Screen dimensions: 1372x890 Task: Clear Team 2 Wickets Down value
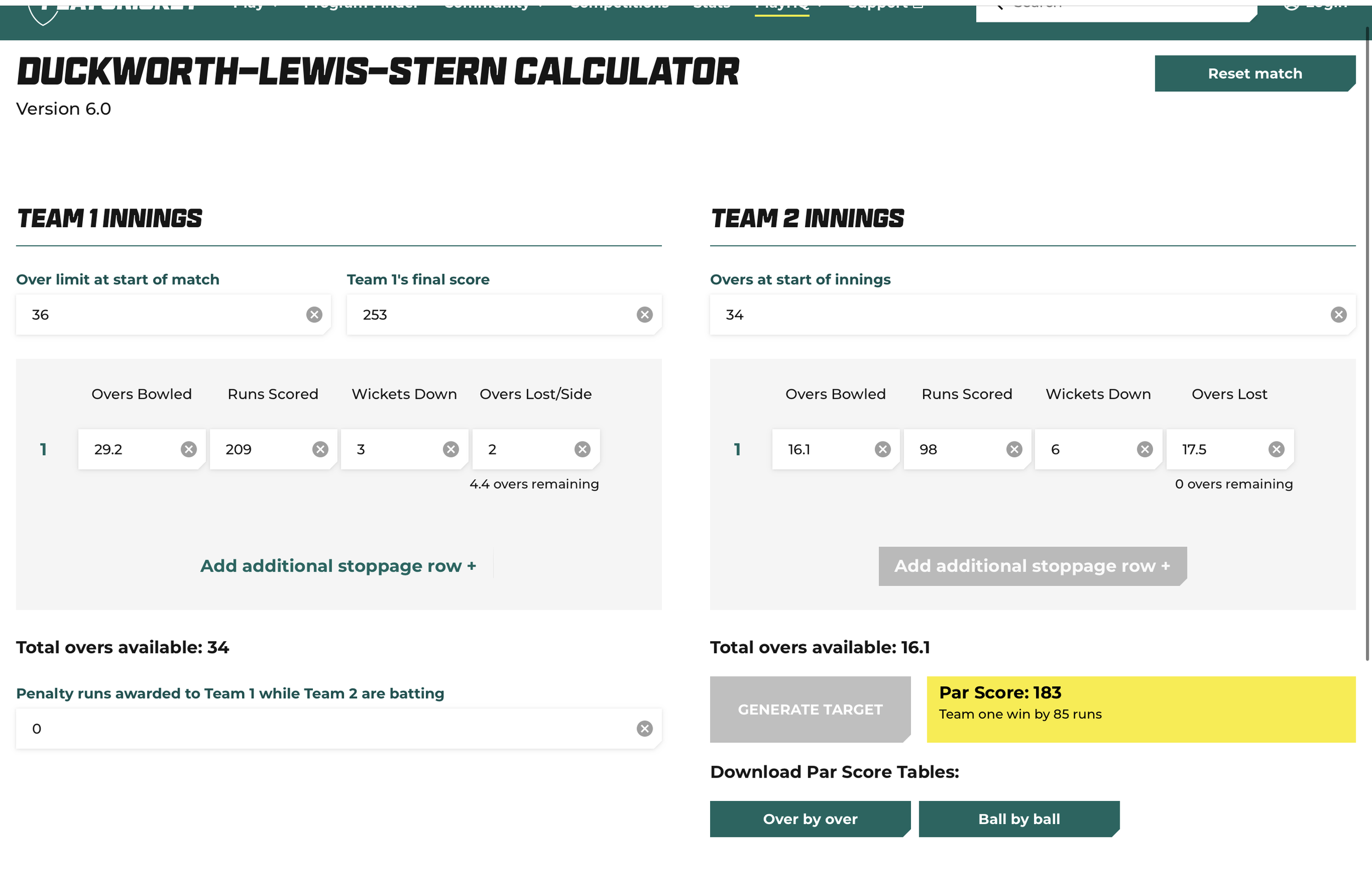(x=1145, y=449)
